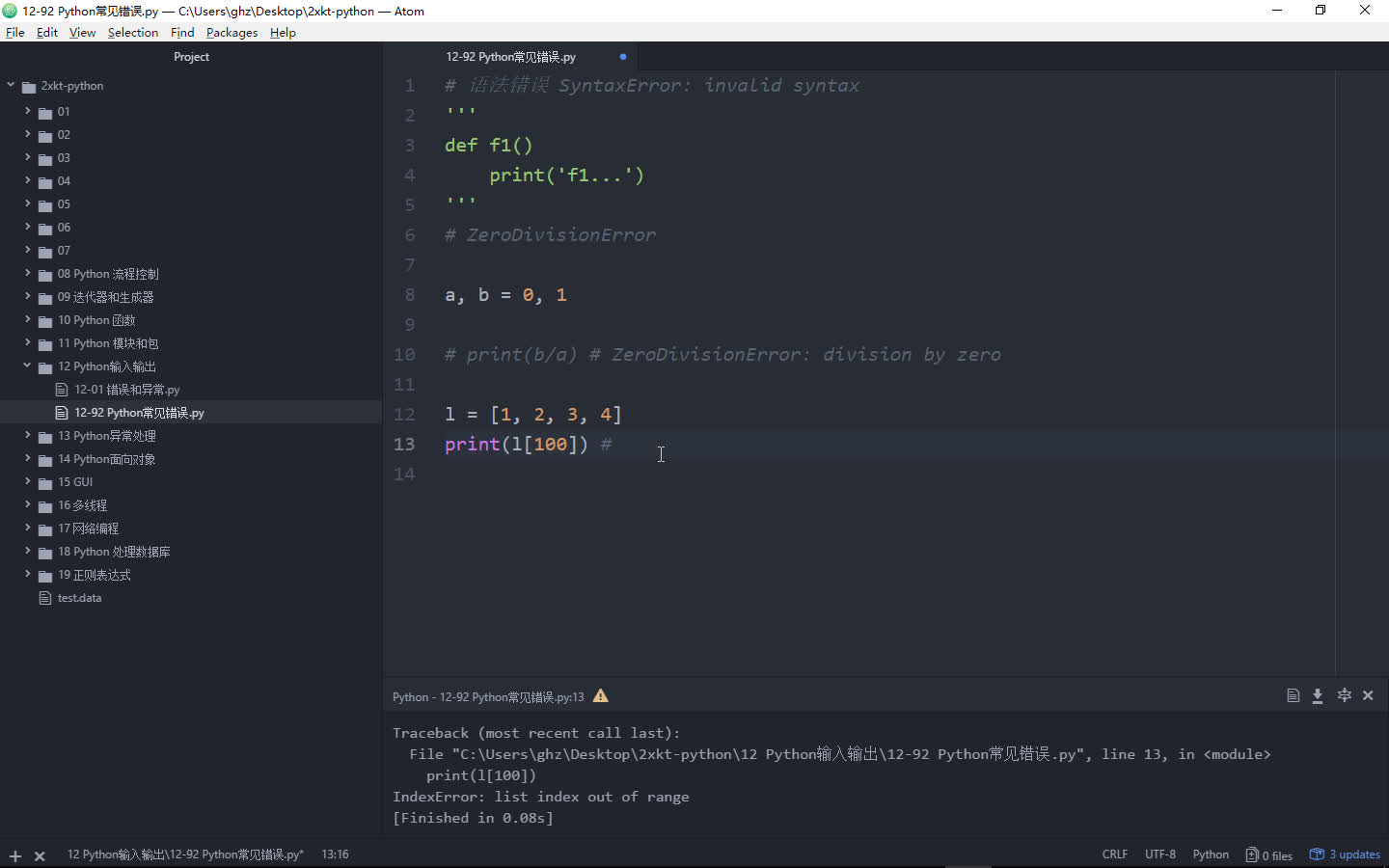
Task: Toggle line ending from CRLF
Action: tap(1114, 854)
